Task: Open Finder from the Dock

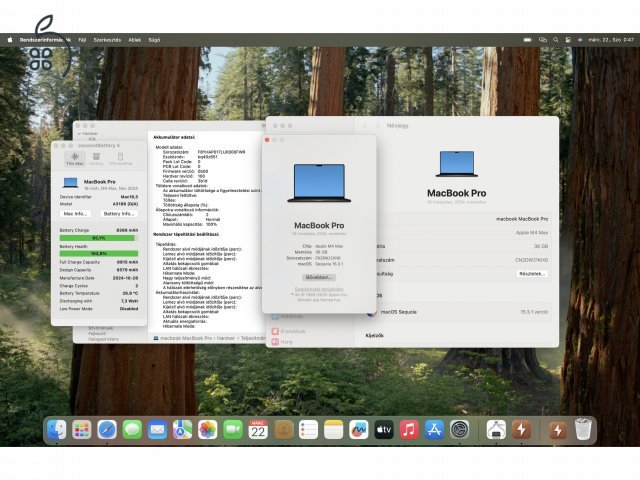Action: [56, 430]
